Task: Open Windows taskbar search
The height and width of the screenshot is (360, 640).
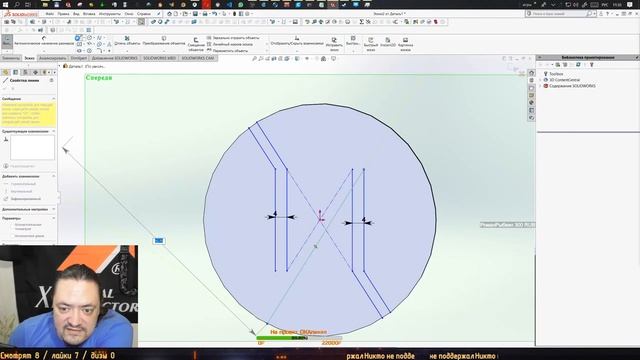Action: point(17,4)
